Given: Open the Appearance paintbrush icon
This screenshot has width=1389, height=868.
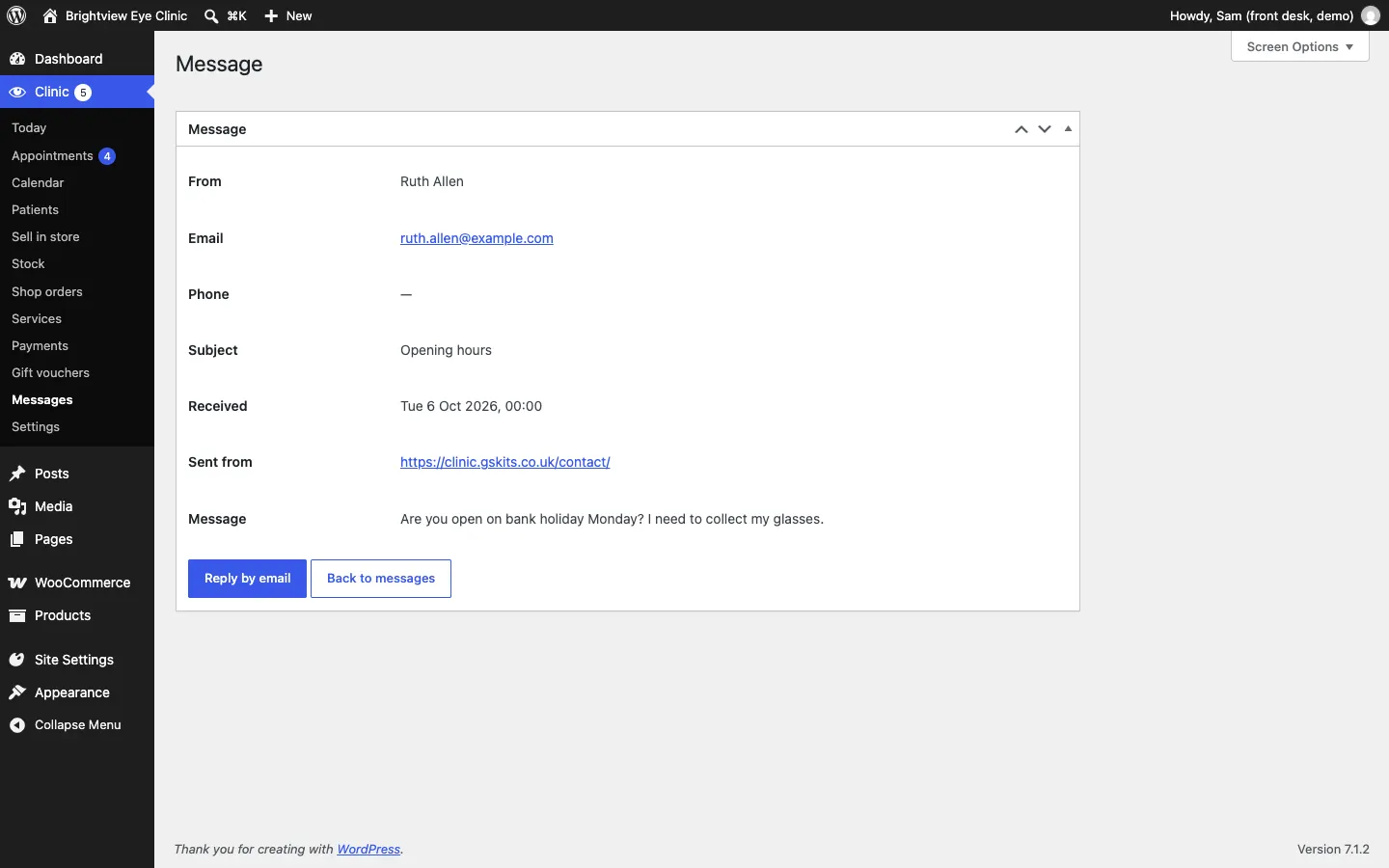Looking at the screenshot, I should click(x=17, y=692).
